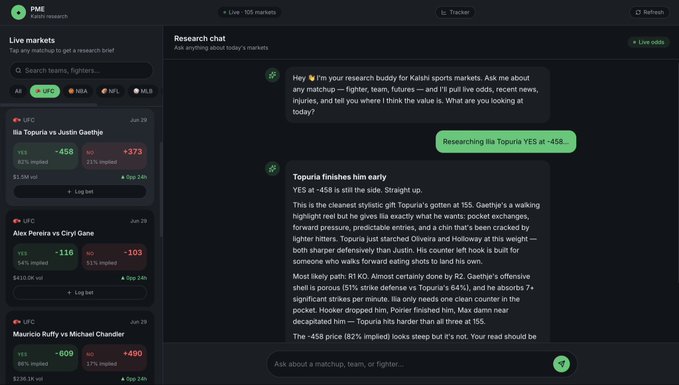679x385 pixels.
Task: Open Ilia Topuria vs Justin Gaethje matchup
Action: 58,132
